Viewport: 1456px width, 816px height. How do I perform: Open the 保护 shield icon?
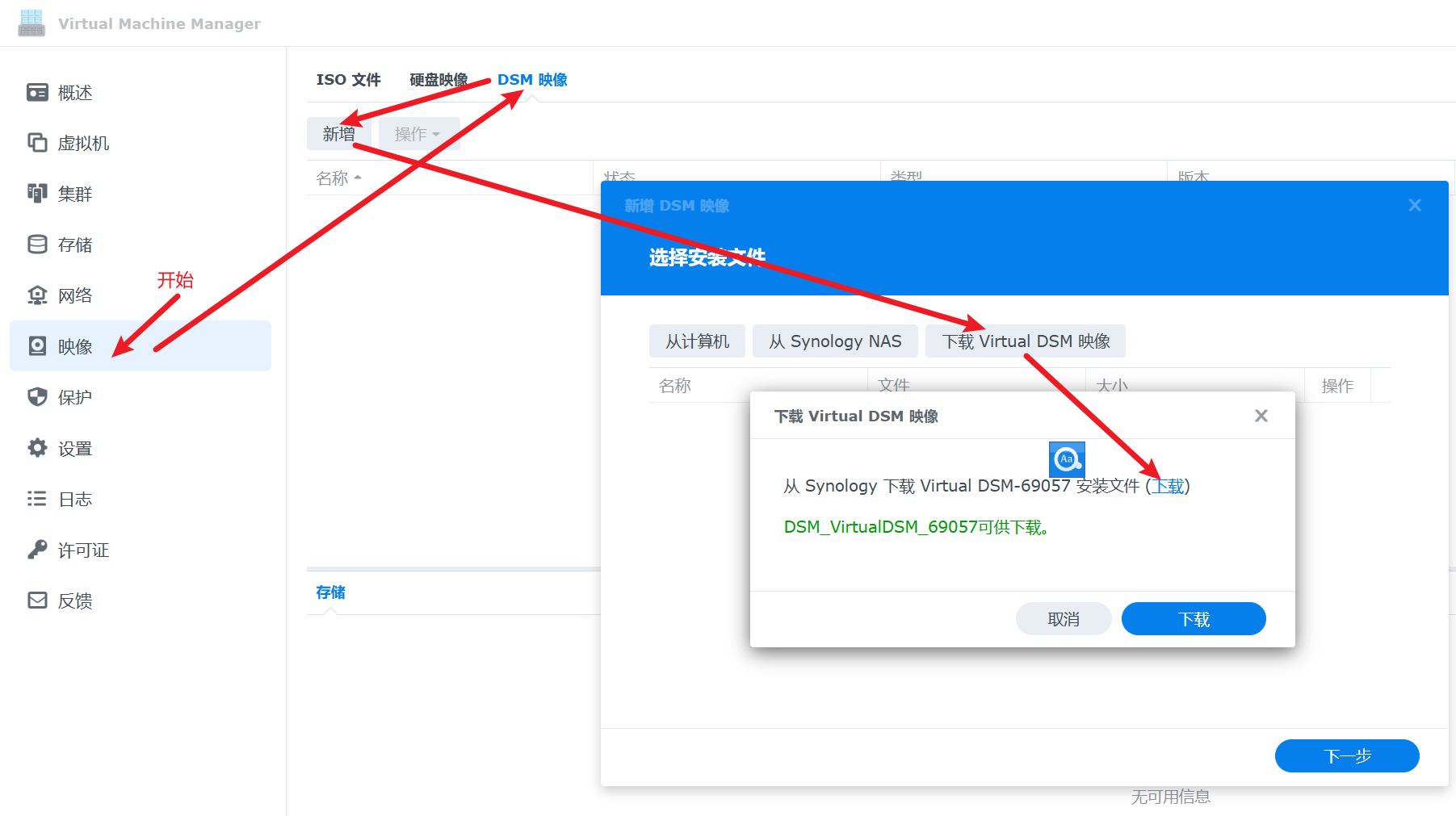[37, 396]
